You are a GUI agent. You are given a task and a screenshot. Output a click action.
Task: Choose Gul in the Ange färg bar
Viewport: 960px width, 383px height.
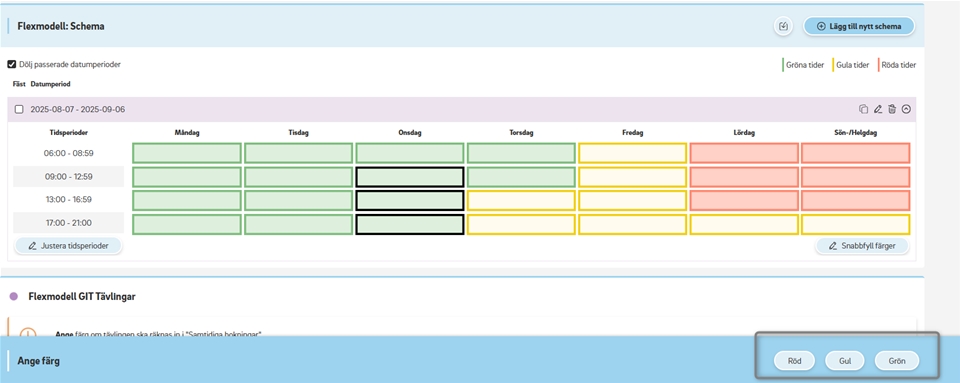pos(844,361)
